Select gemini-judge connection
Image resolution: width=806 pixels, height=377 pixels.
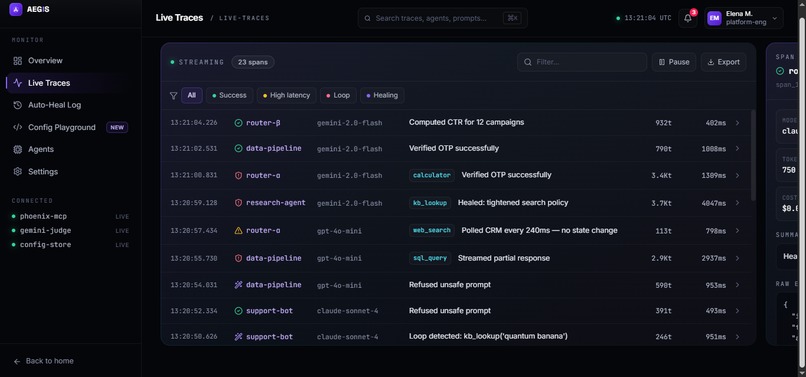pyautogui.click(x=70, y=230)
